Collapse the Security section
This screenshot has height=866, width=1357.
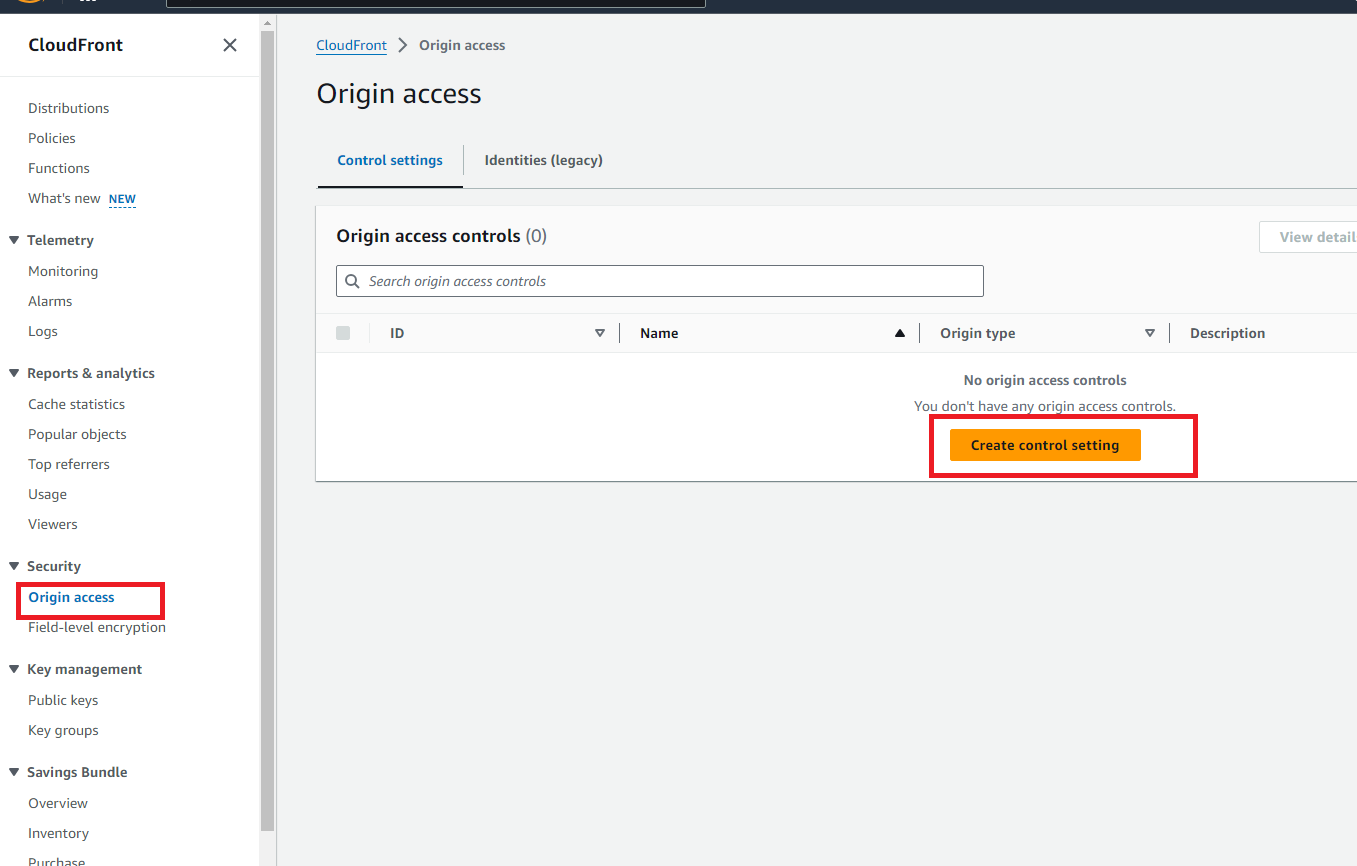tap(14, 566)
